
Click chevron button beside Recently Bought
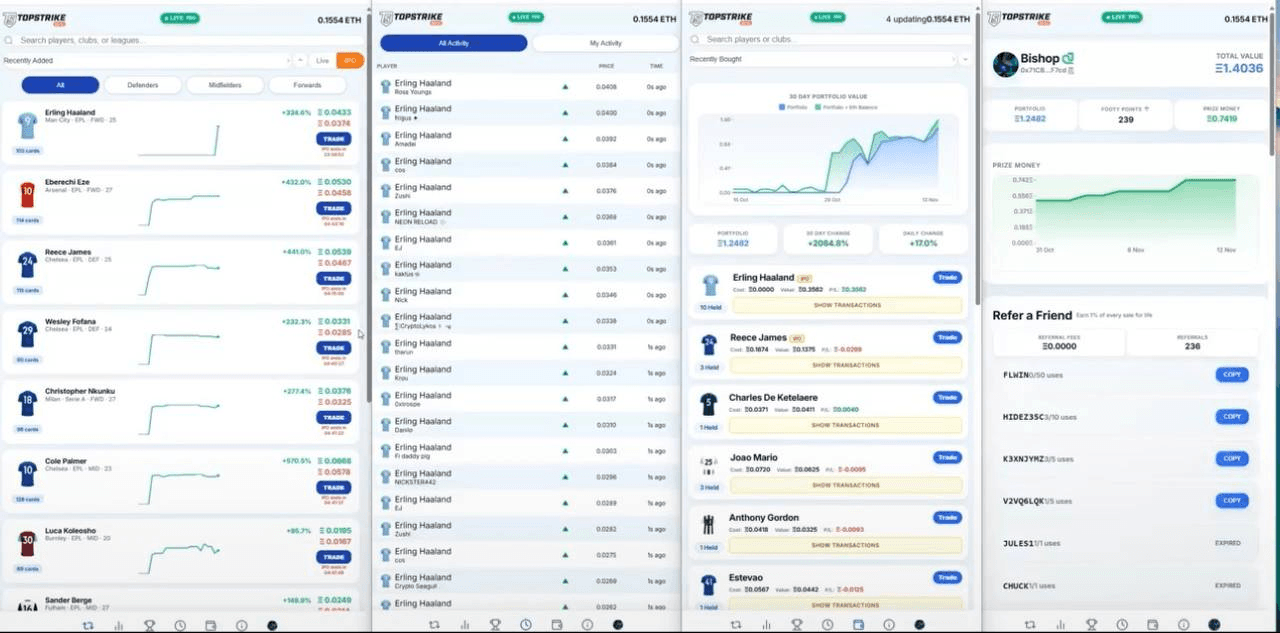point(965,59)
